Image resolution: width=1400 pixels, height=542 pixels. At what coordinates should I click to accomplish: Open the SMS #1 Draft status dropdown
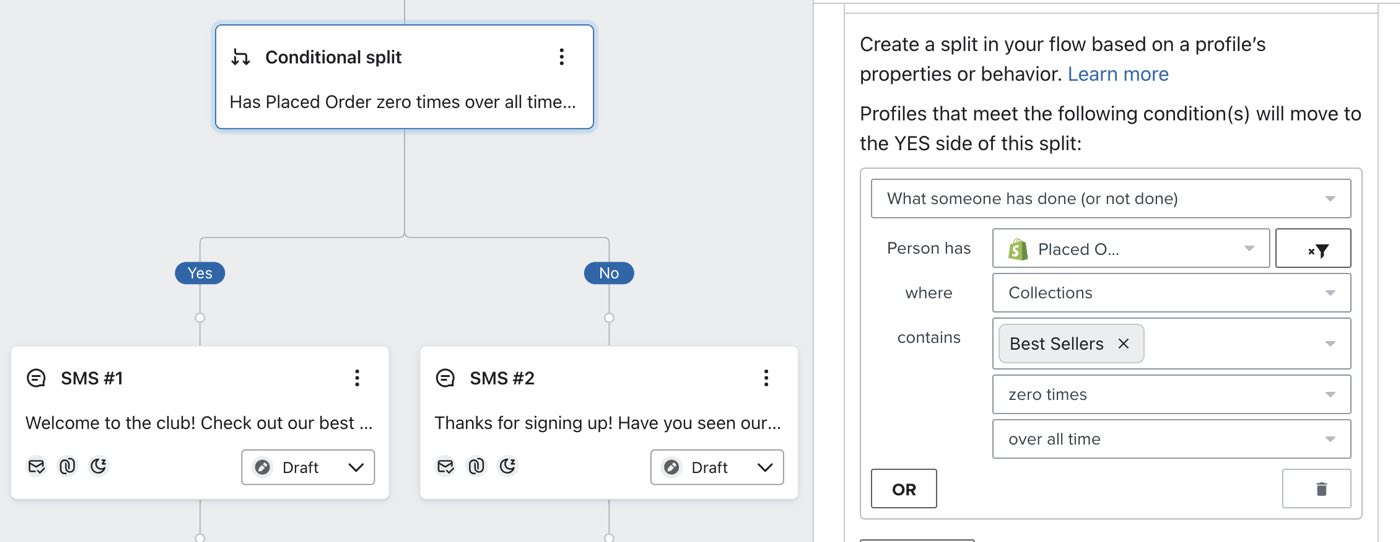point(308,467)
